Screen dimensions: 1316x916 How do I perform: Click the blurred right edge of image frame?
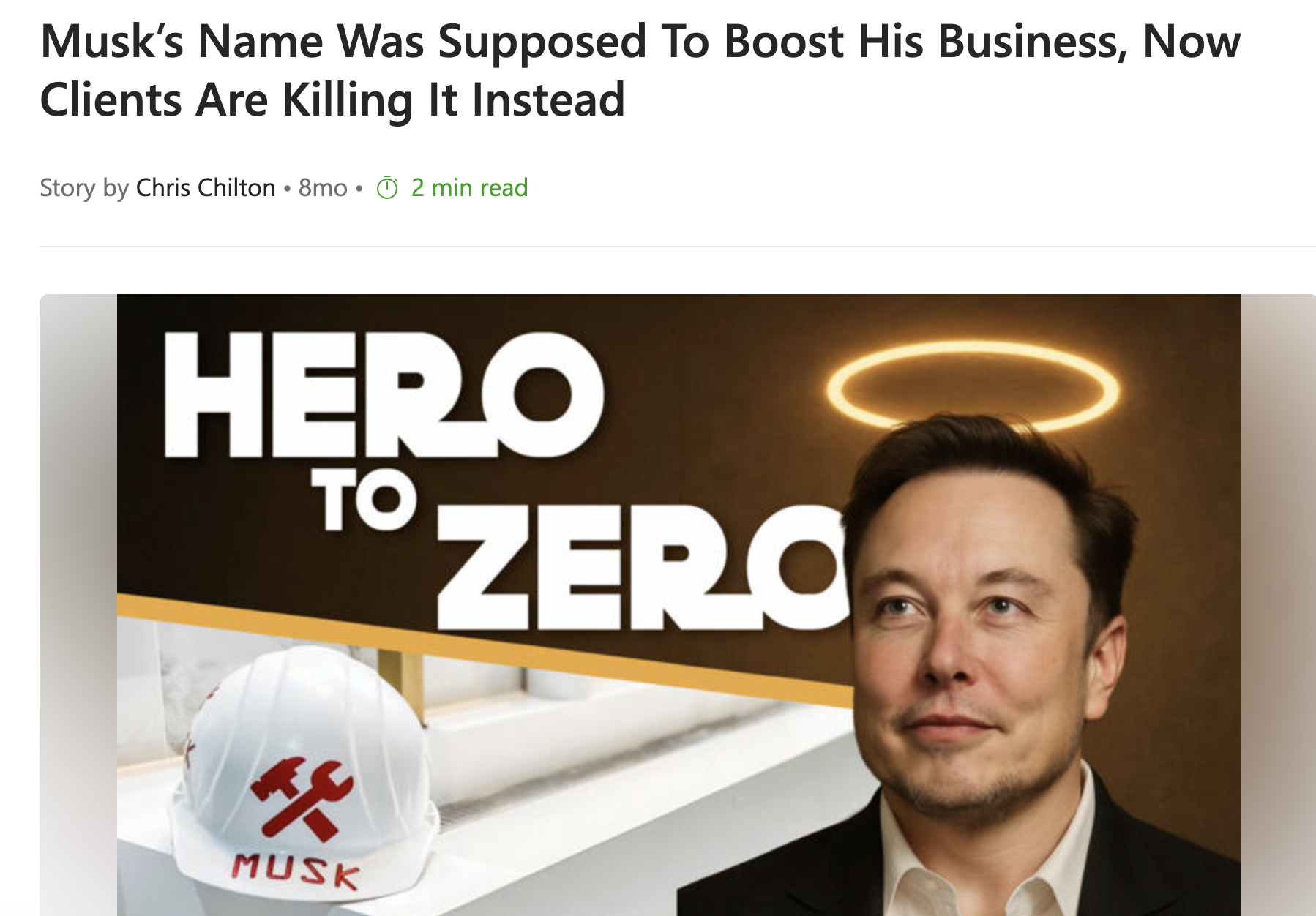tap(1278, 604)
